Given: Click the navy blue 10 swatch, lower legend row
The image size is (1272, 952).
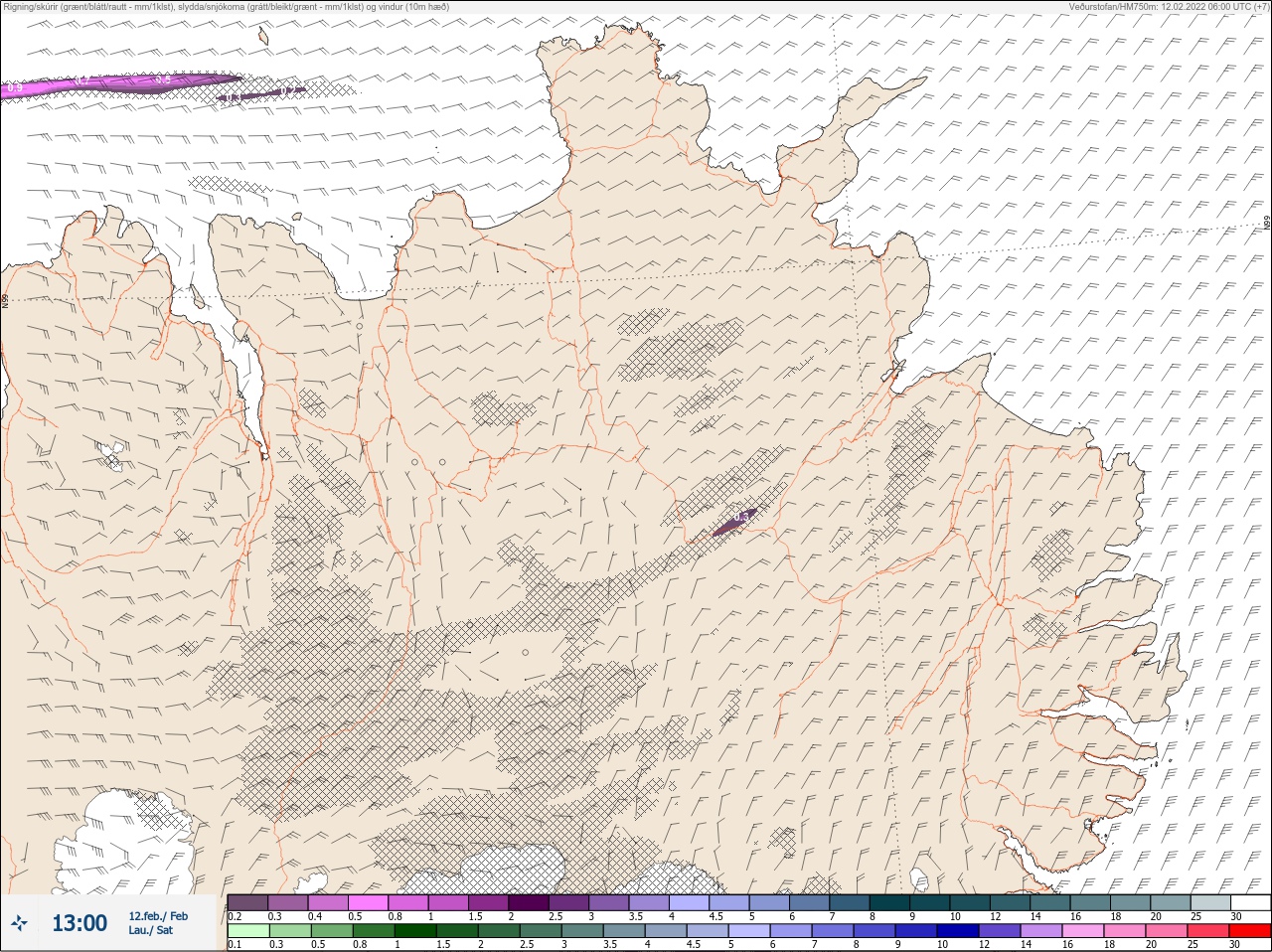Looking at the screenshot, I should click(x=957, y=931).
